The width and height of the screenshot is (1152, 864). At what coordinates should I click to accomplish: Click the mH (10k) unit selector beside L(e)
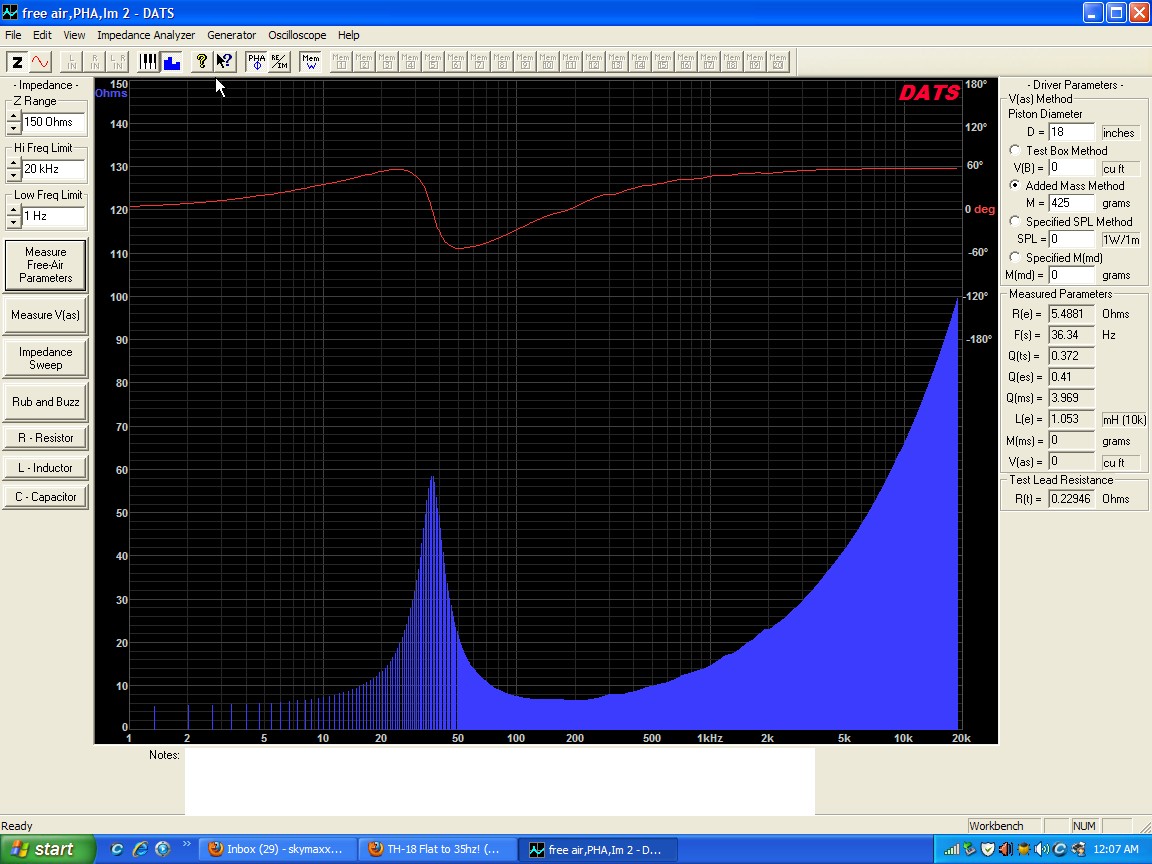pyautogui.click(x=1124, y=420)
